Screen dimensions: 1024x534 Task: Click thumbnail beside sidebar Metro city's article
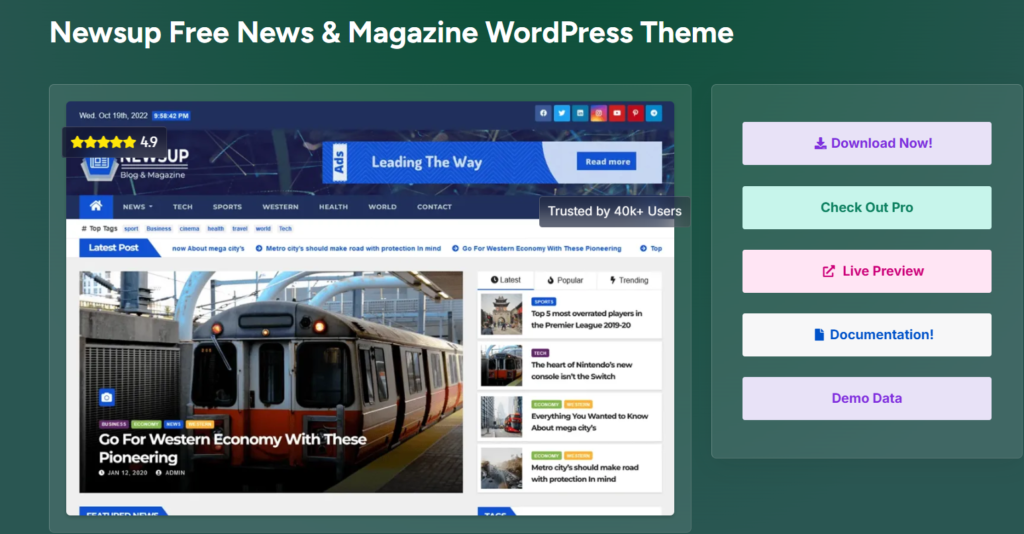coord(502,468)
